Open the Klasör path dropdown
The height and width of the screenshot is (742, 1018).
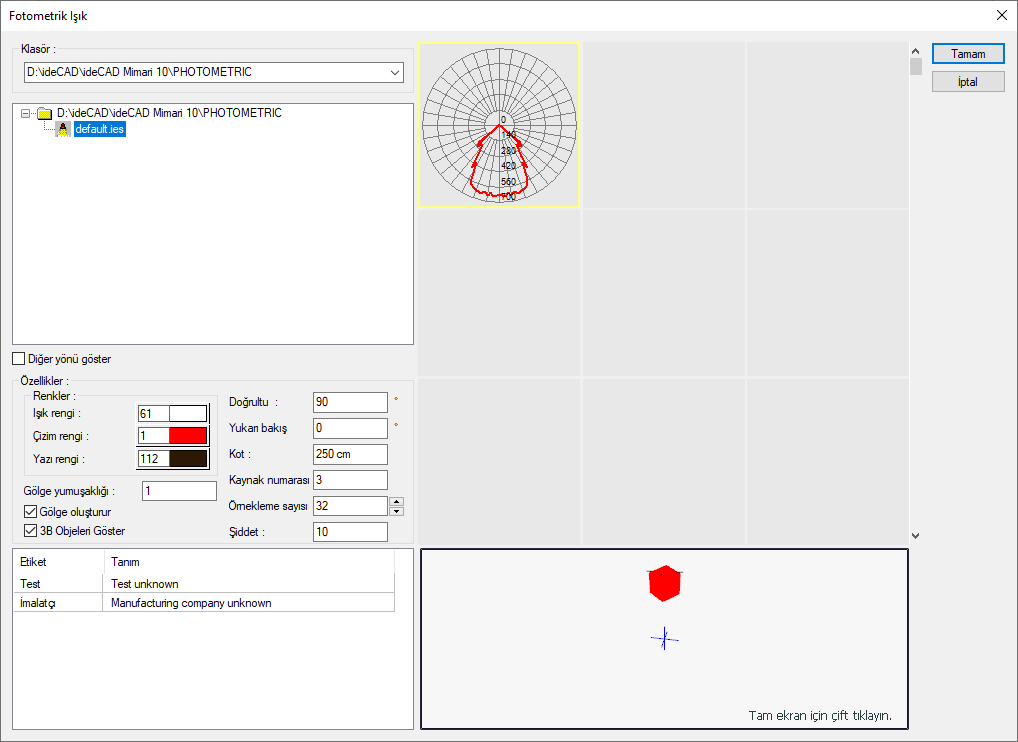coord(393,72)
